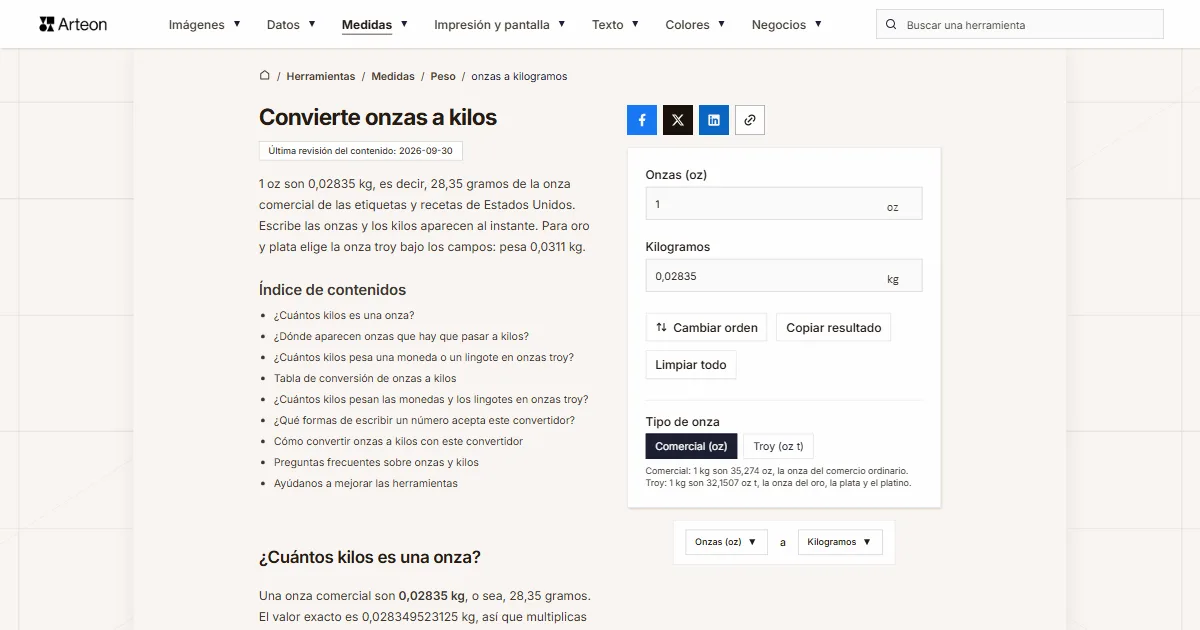Click 'onzas a kilogramos' breadcrumb text

(519, 76)
